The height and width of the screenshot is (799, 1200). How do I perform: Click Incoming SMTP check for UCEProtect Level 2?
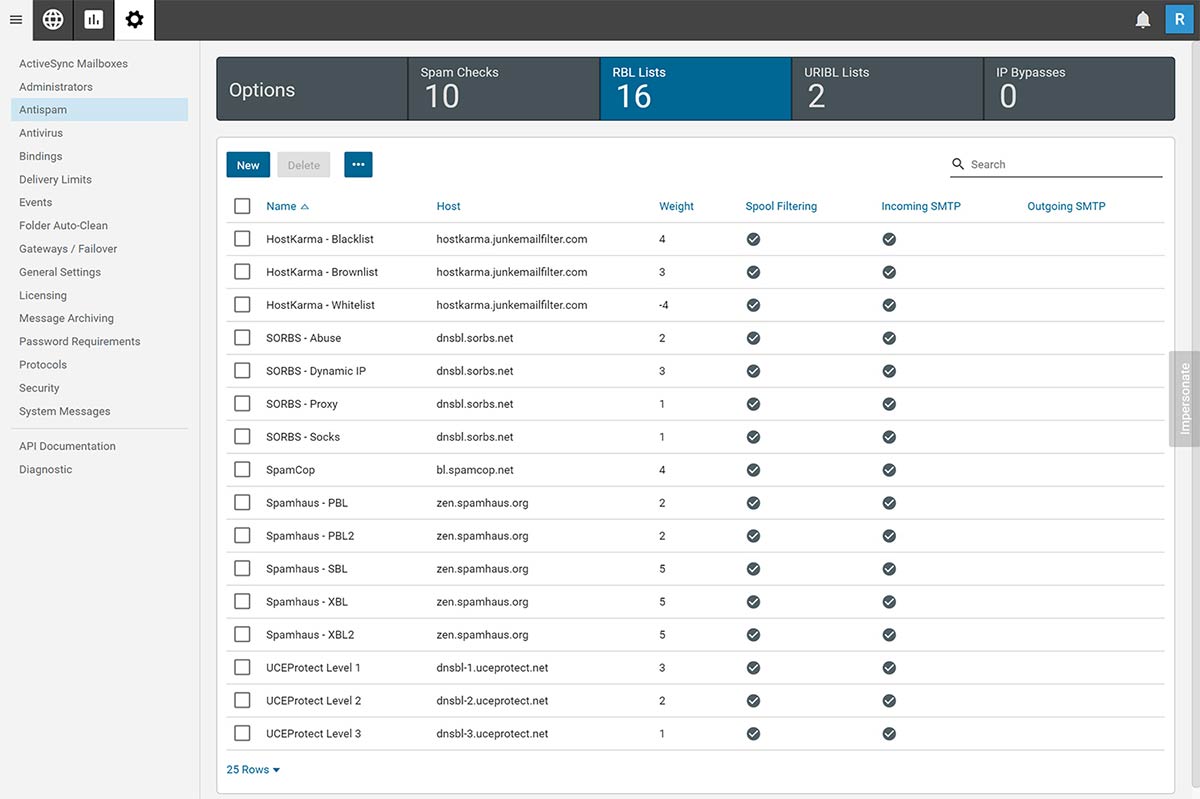(889, 701)
